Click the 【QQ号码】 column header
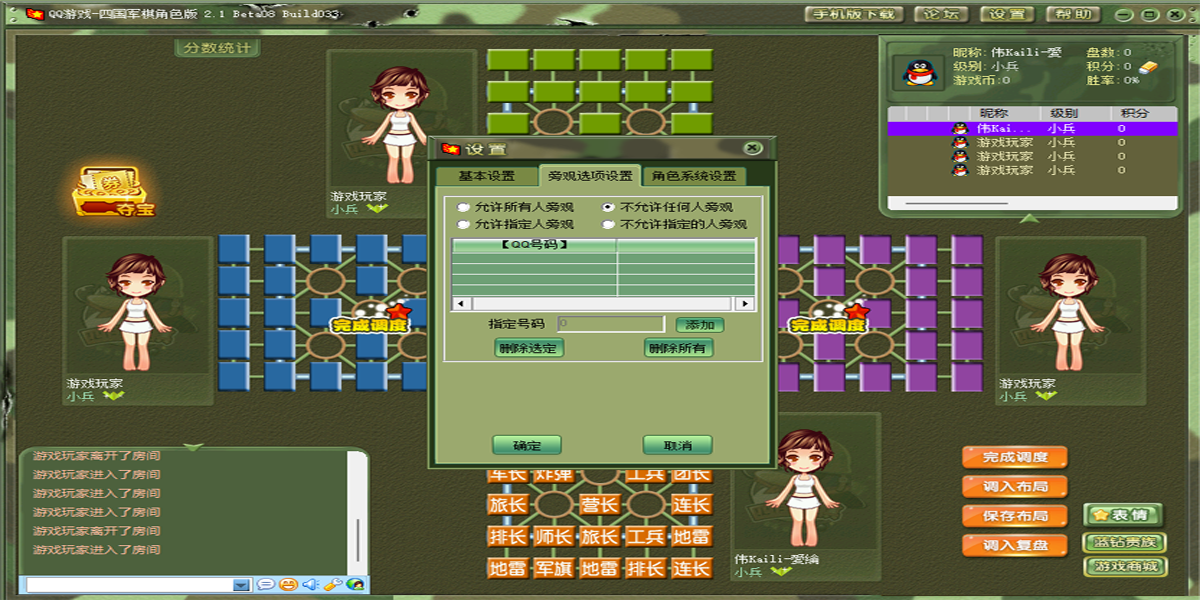Screen dimensions: 1200x600 pyautogui.click(x=535, y=244)
